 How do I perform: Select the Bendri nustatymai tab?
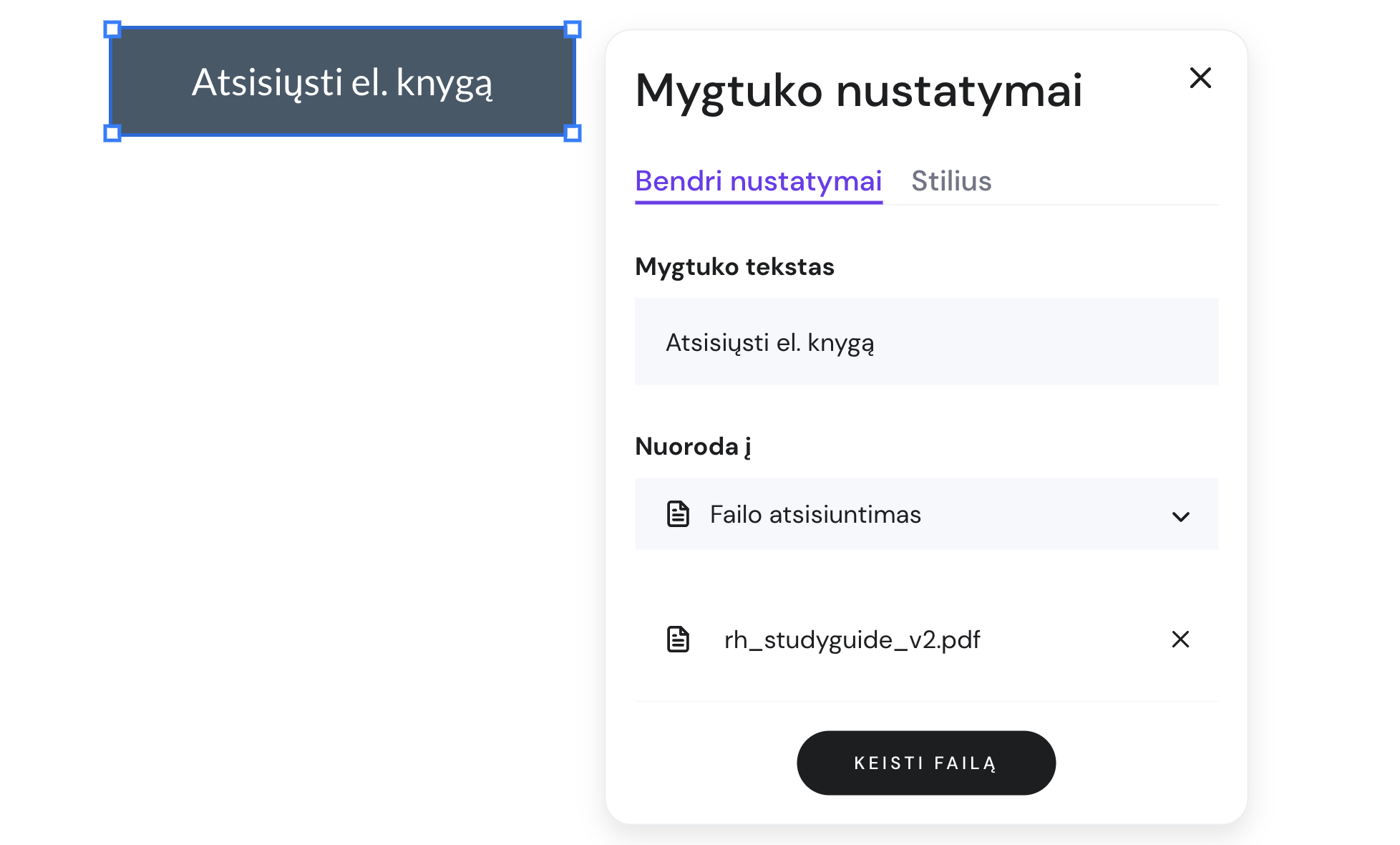tap(758, 181)
